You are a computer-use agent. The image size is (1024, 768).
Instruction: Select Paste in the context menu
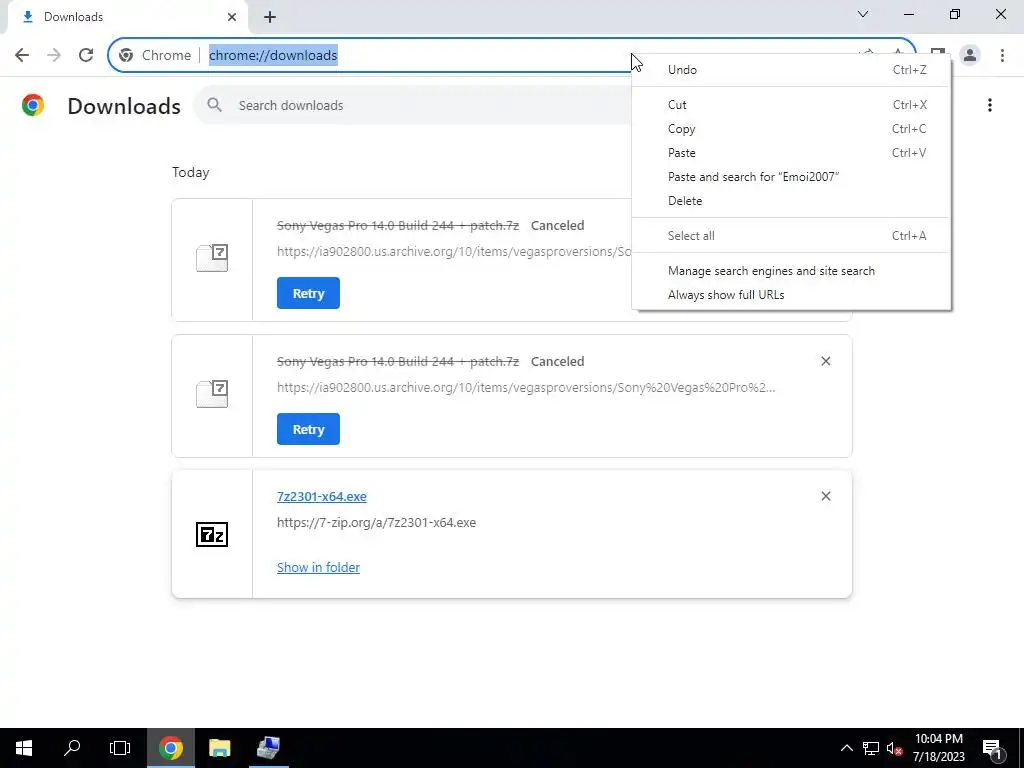tap(792, 153)
